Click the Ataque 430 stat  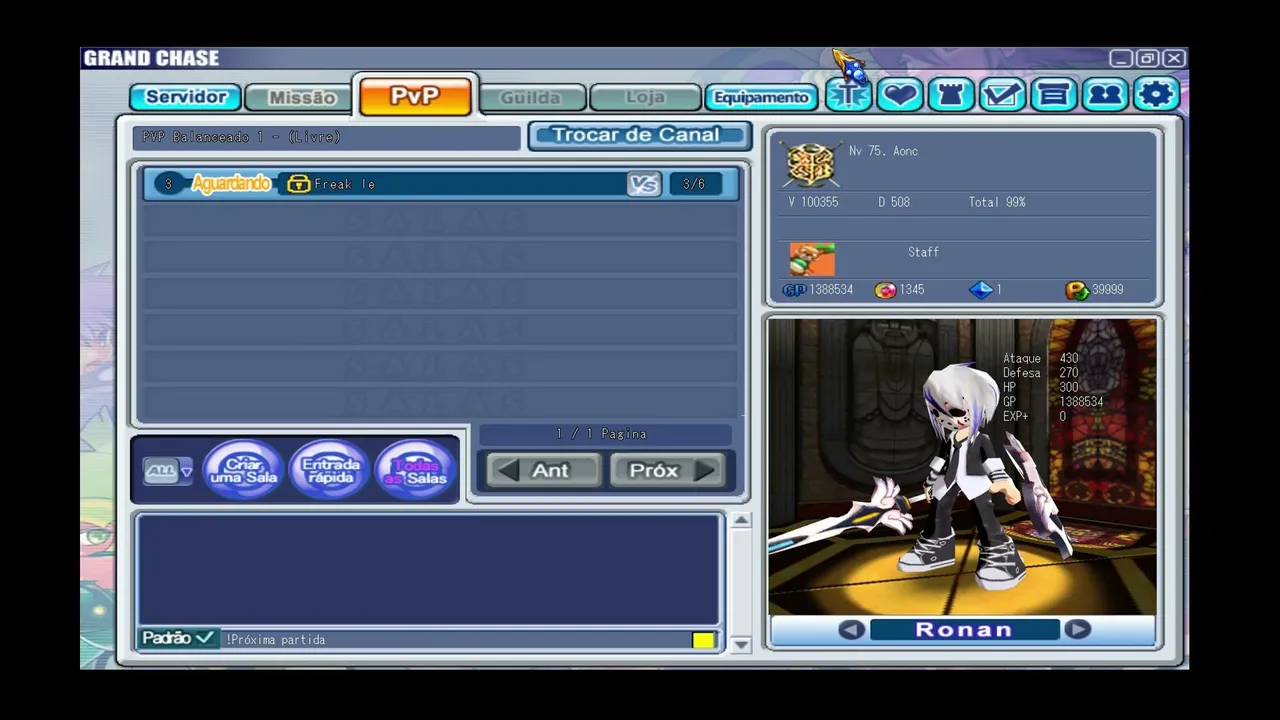pyautogui.click(x=1041, y=358)
